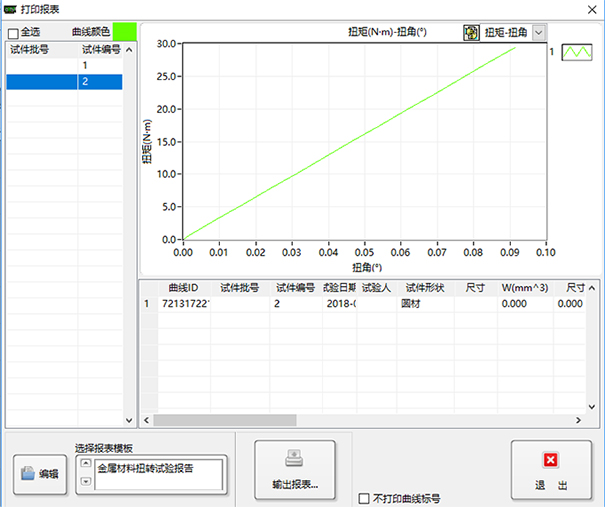Screen dimensions: 605x507
Task: Click template selector down arrow
Action: pyautogui.click(x=85, y=483)
